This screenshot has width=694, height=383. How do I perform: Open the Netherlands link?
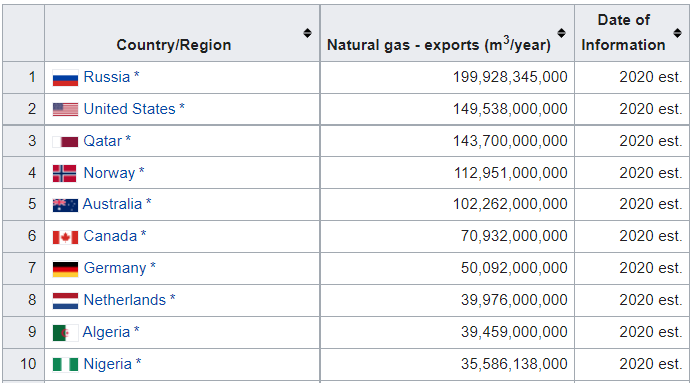tap(125, 300)
